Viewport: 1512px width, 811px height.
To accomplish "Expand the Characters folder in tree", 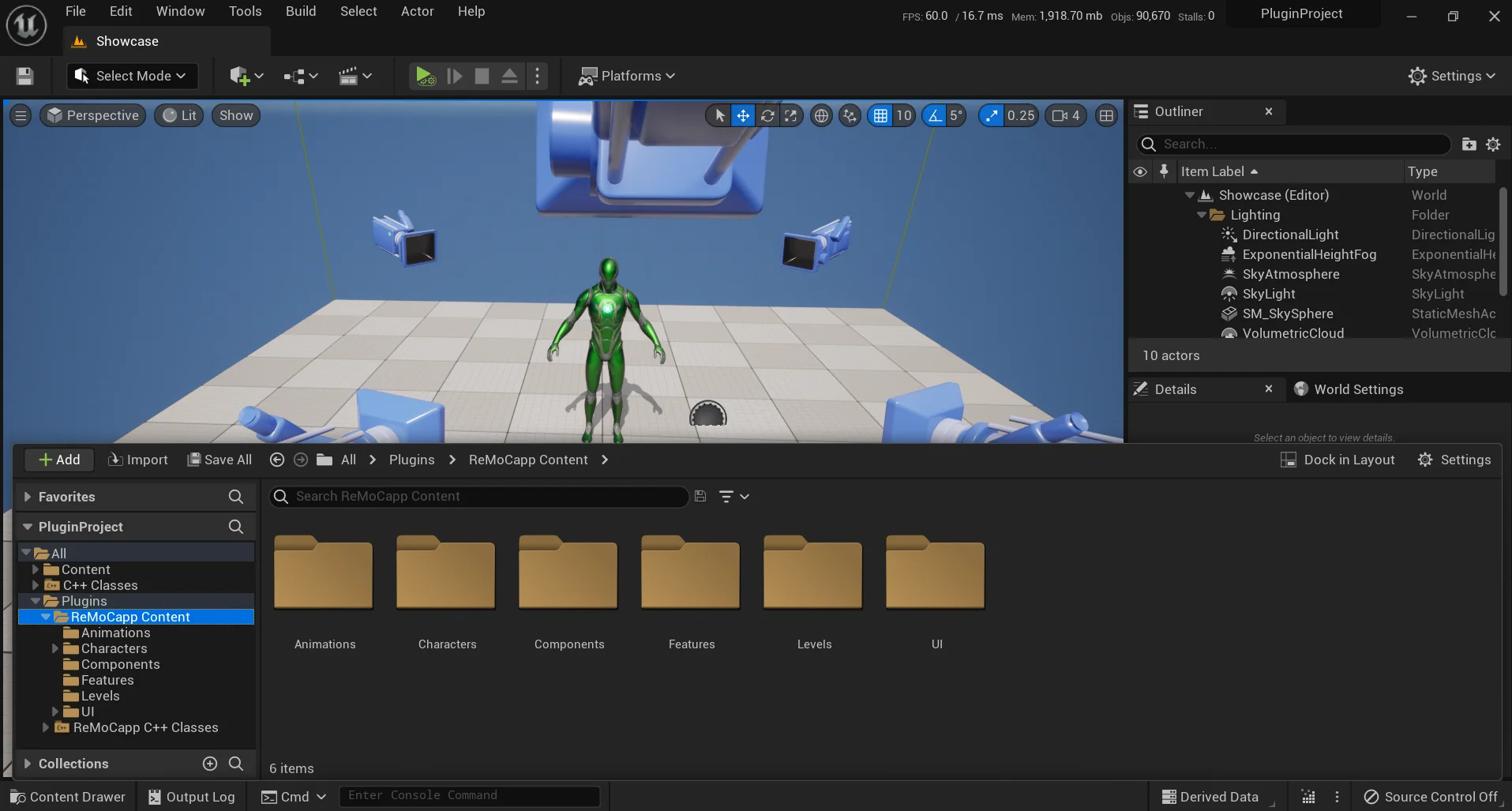I will pyautogui.click(x=55, y=648).
